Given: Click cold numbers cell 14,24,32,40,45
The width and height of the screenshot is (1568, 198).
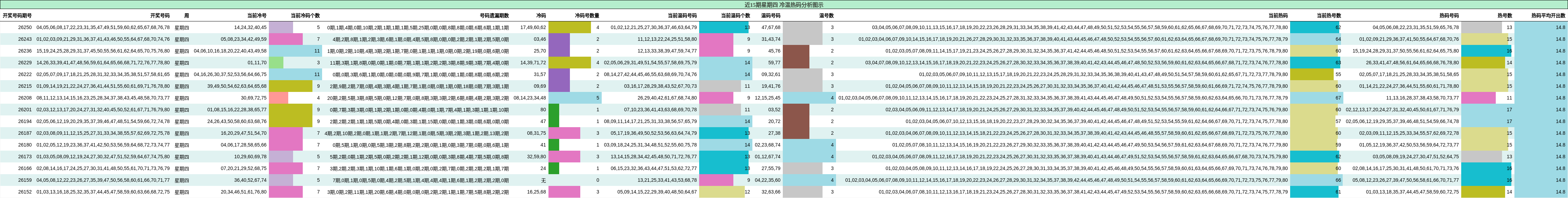Looking at the screenshot, I should [x=250, y=27].
